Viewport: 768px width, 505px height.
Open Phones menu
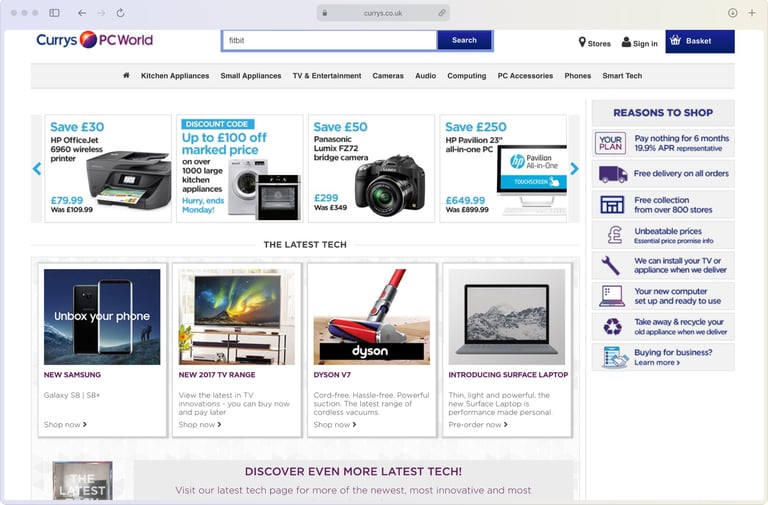(x=577, y=76)
